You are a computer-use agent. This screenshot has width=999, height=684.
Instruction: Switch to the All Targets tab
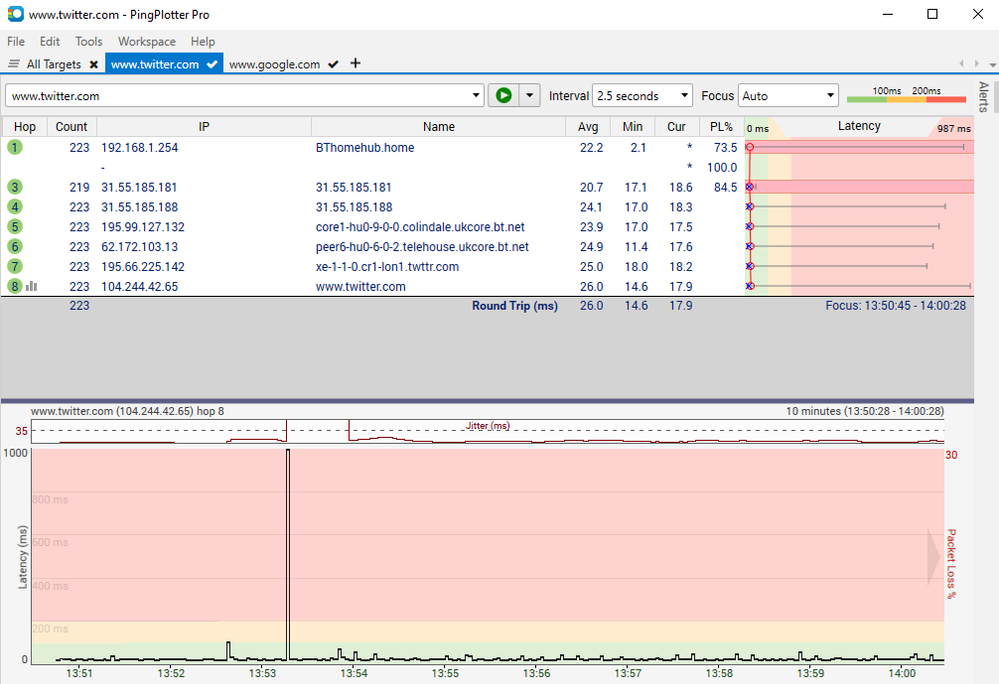(x=54, y=64)
